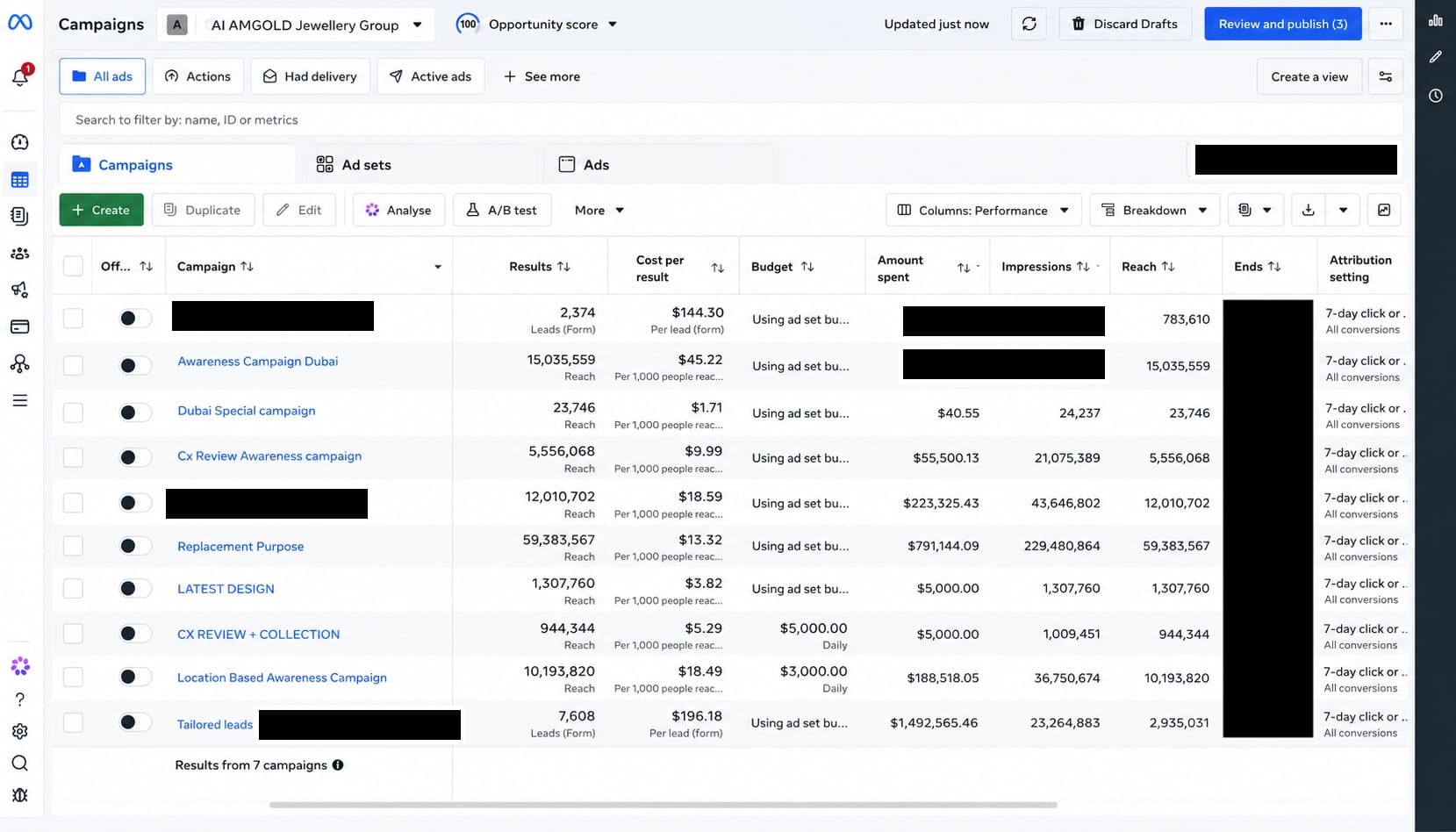Expand the export options arrow
The width and height of the screenshot is (1456, 832).
tap(1343, 210)
